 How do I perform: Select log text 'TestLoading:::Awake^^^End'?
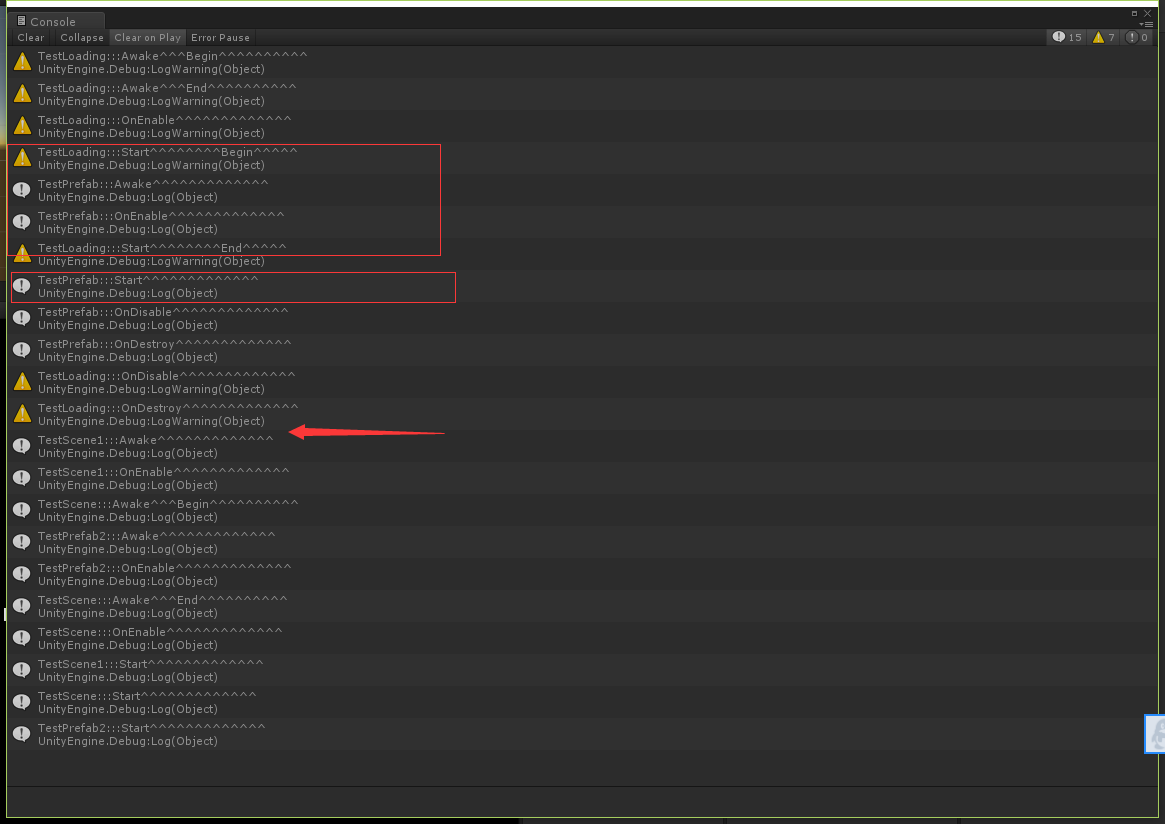coord(123,88)
